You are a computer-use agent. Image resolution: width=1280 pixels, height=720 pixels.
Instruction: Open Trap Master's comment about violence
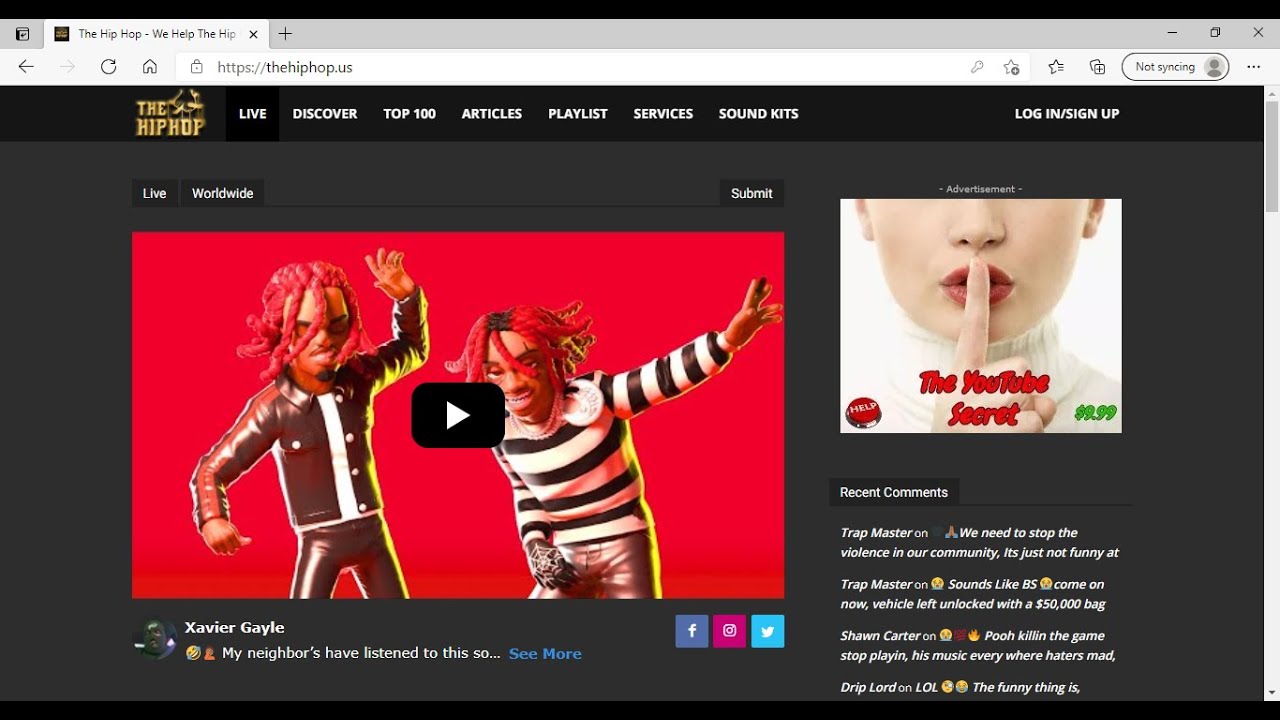pyautogui.click(x=980, y=543)
